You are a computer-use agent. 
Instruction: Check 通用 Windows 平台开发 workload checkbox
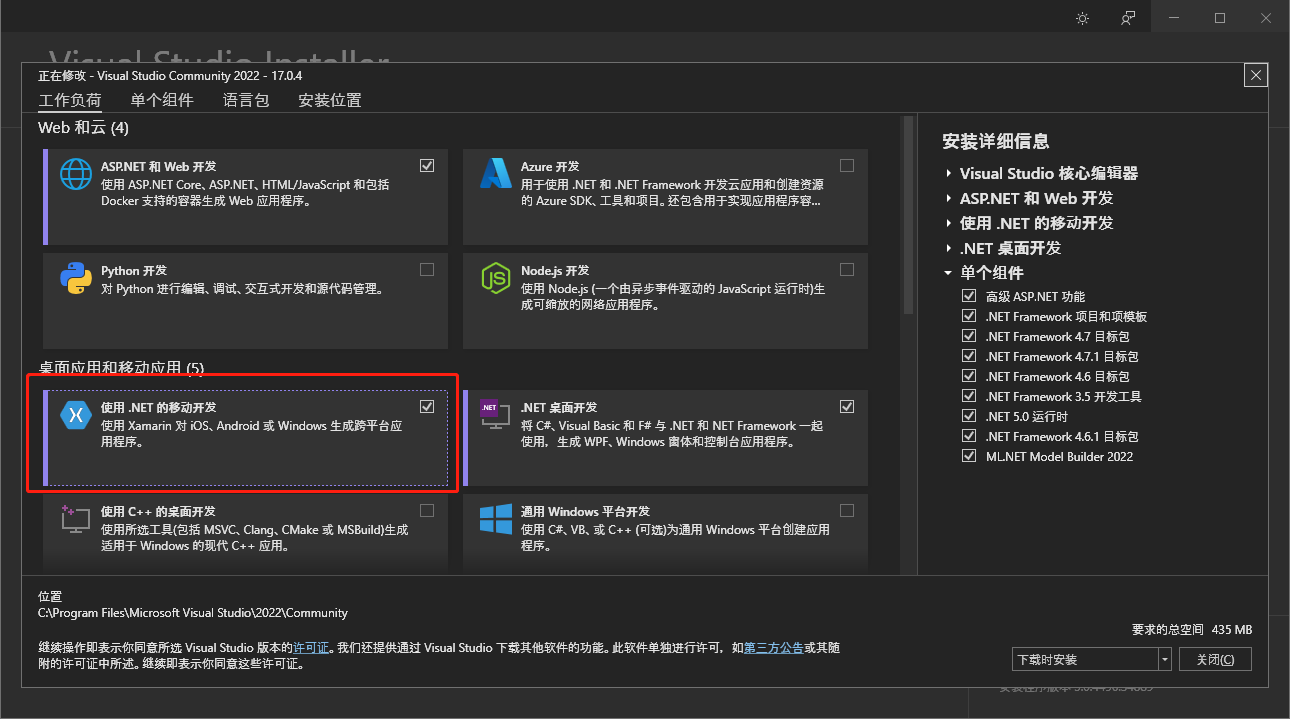(x=847, y=510)
